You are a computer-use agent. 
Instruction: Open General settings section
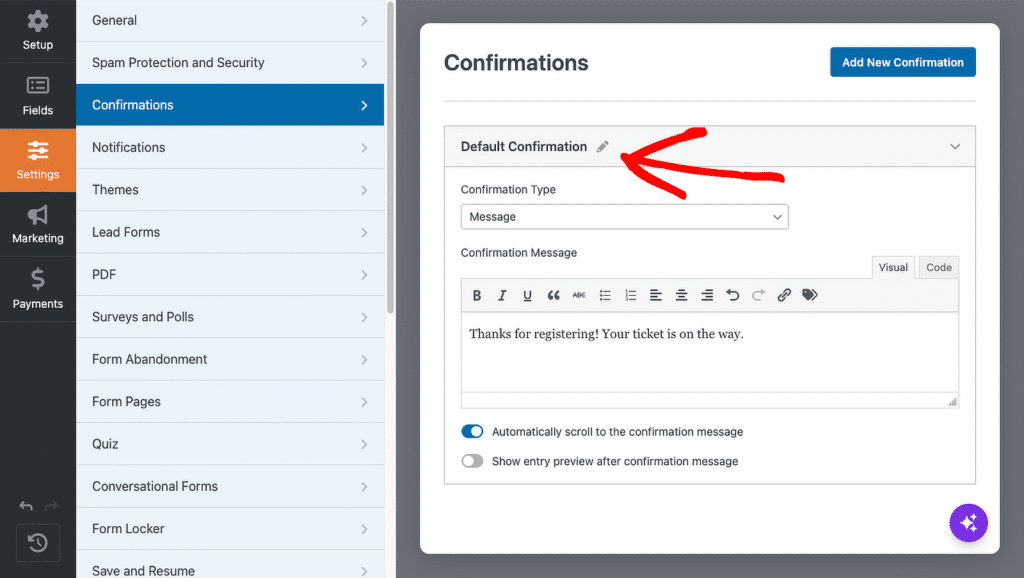pyautogui.click(x=230, y=20)
